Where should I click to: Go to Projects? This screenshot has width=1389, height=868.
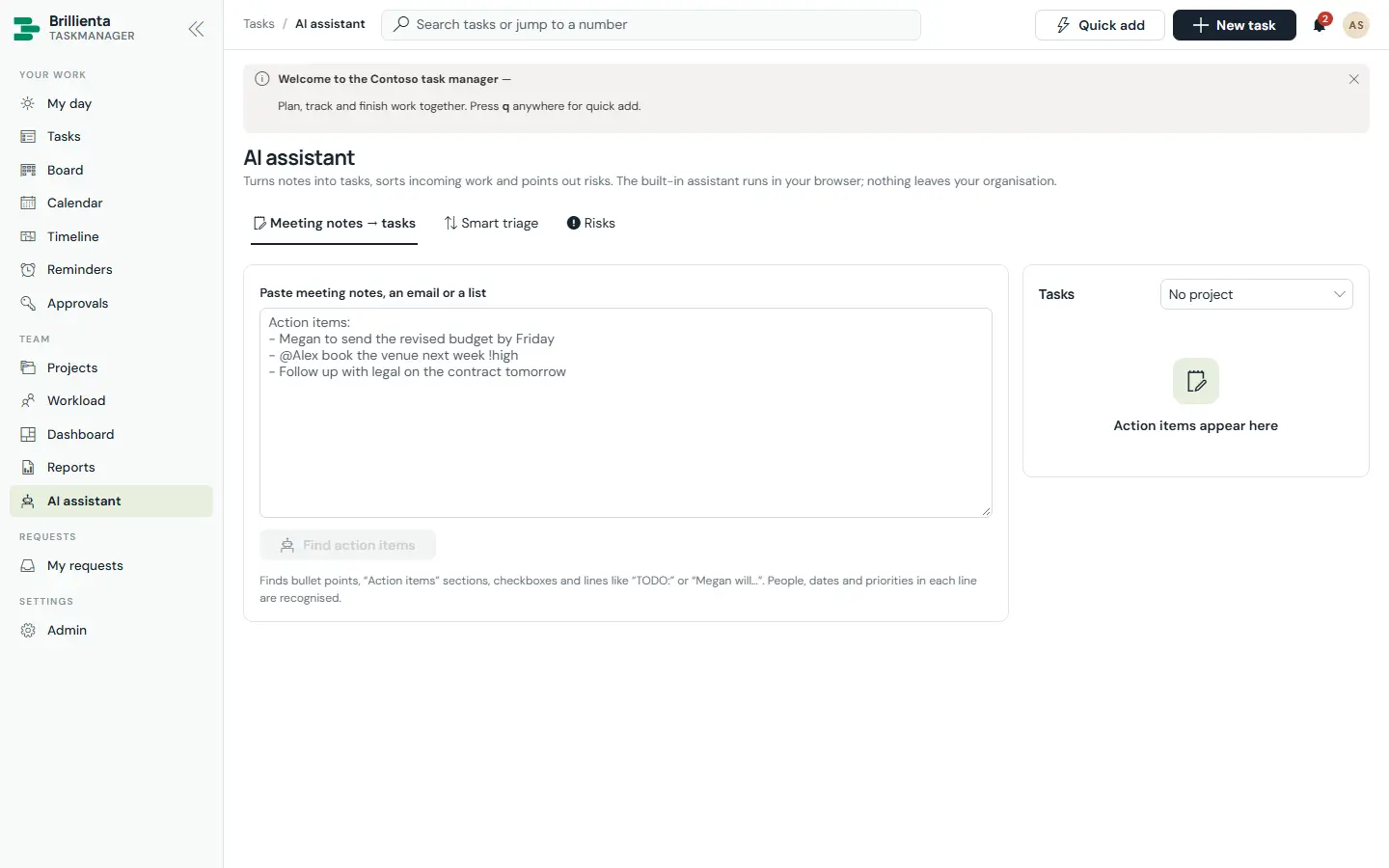point(111,367)
